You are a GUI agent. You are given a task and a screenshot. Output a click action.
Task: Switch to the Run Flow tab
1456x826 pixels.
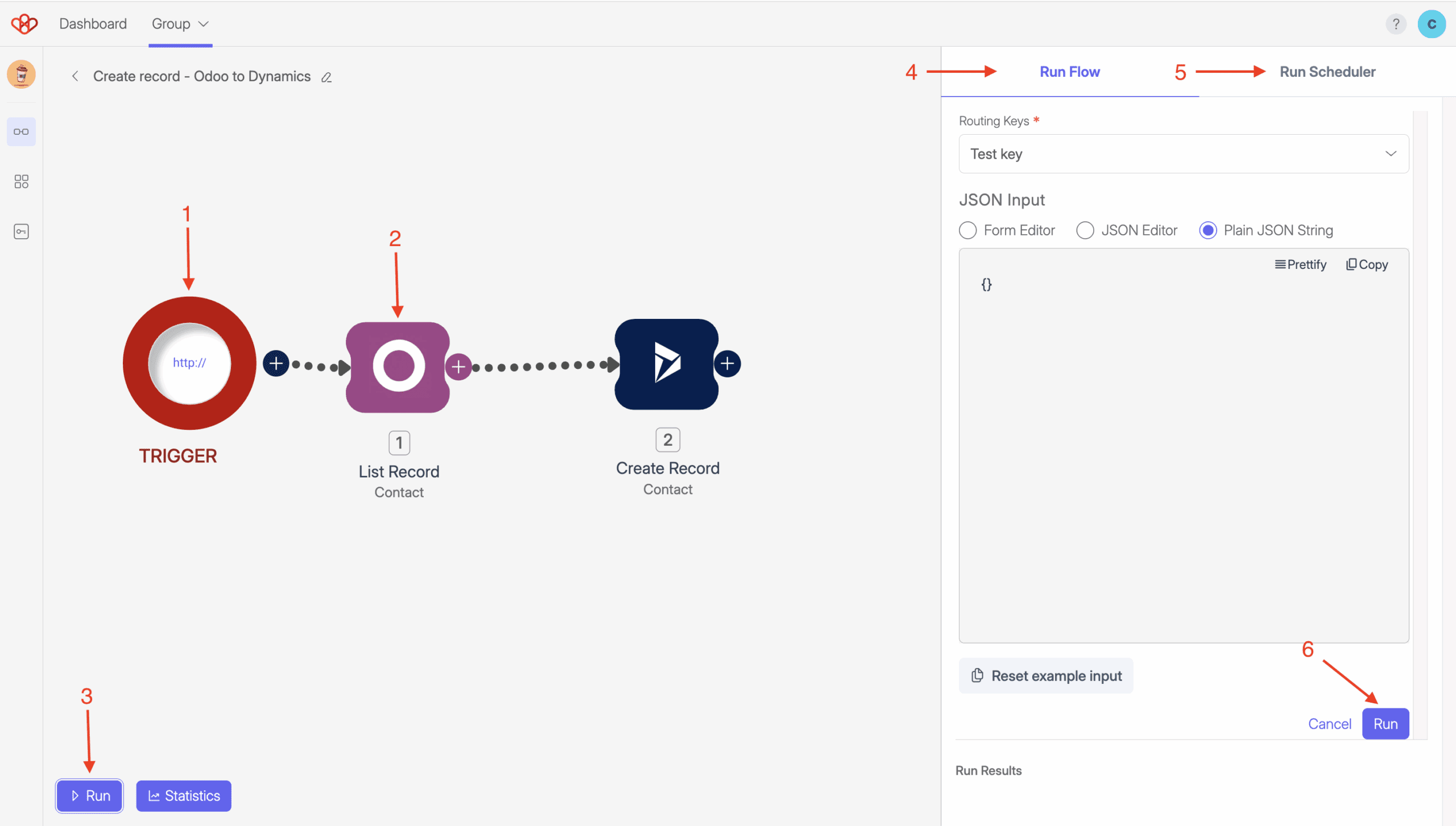(1069, 72)
